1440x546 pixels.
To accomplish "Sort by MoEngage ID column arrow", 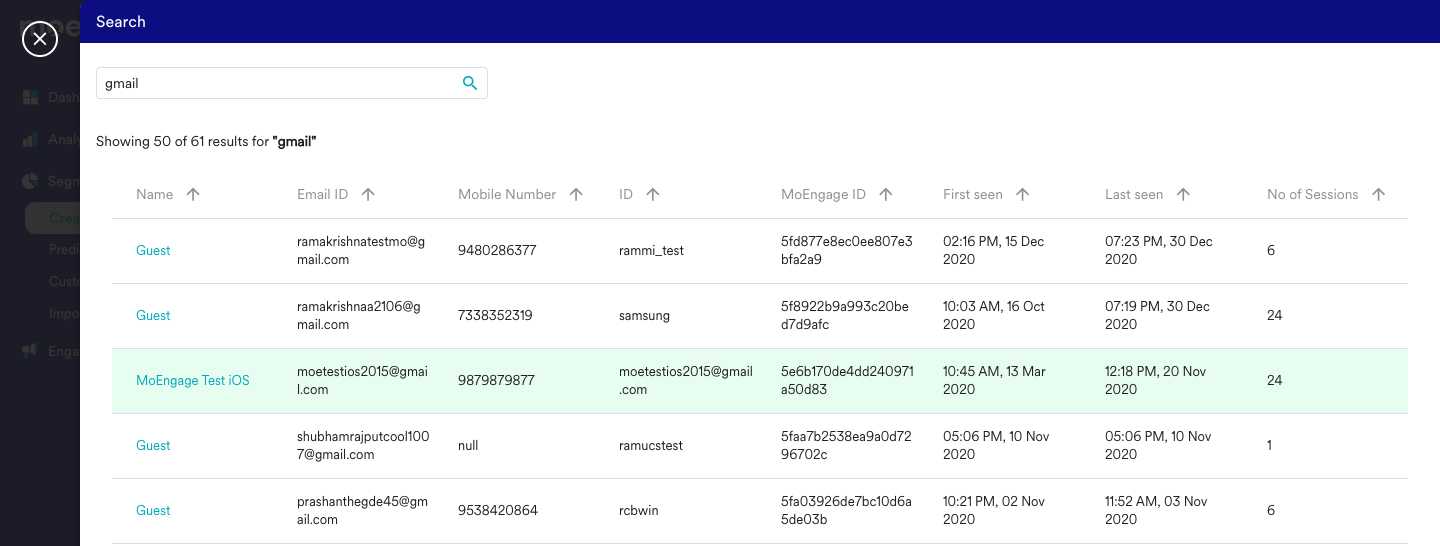I will (x=886, y=195).
